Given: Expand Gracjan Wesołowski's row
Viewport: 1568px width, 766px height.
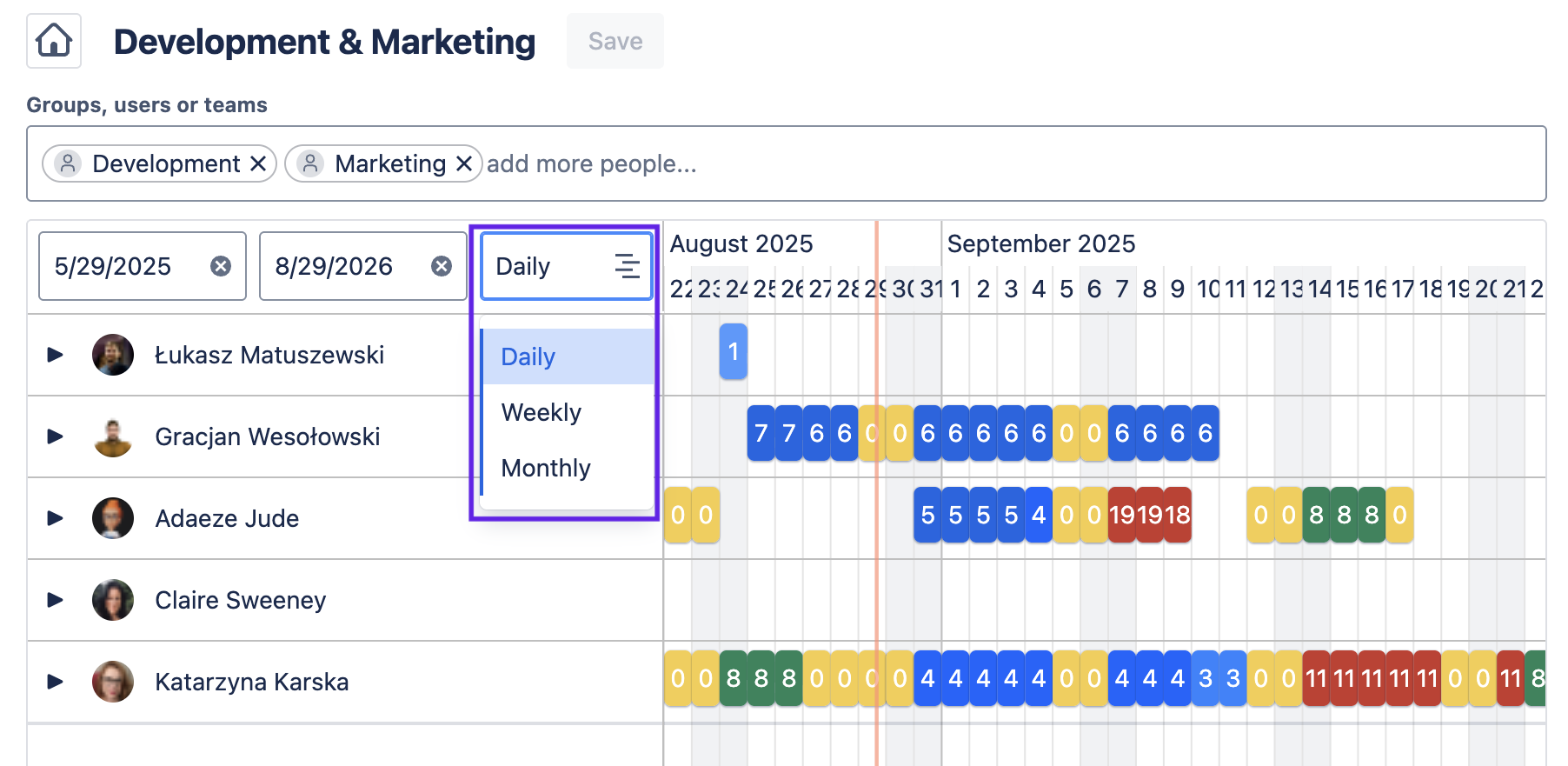Looking at the screenshot, I should coord(56,436).
